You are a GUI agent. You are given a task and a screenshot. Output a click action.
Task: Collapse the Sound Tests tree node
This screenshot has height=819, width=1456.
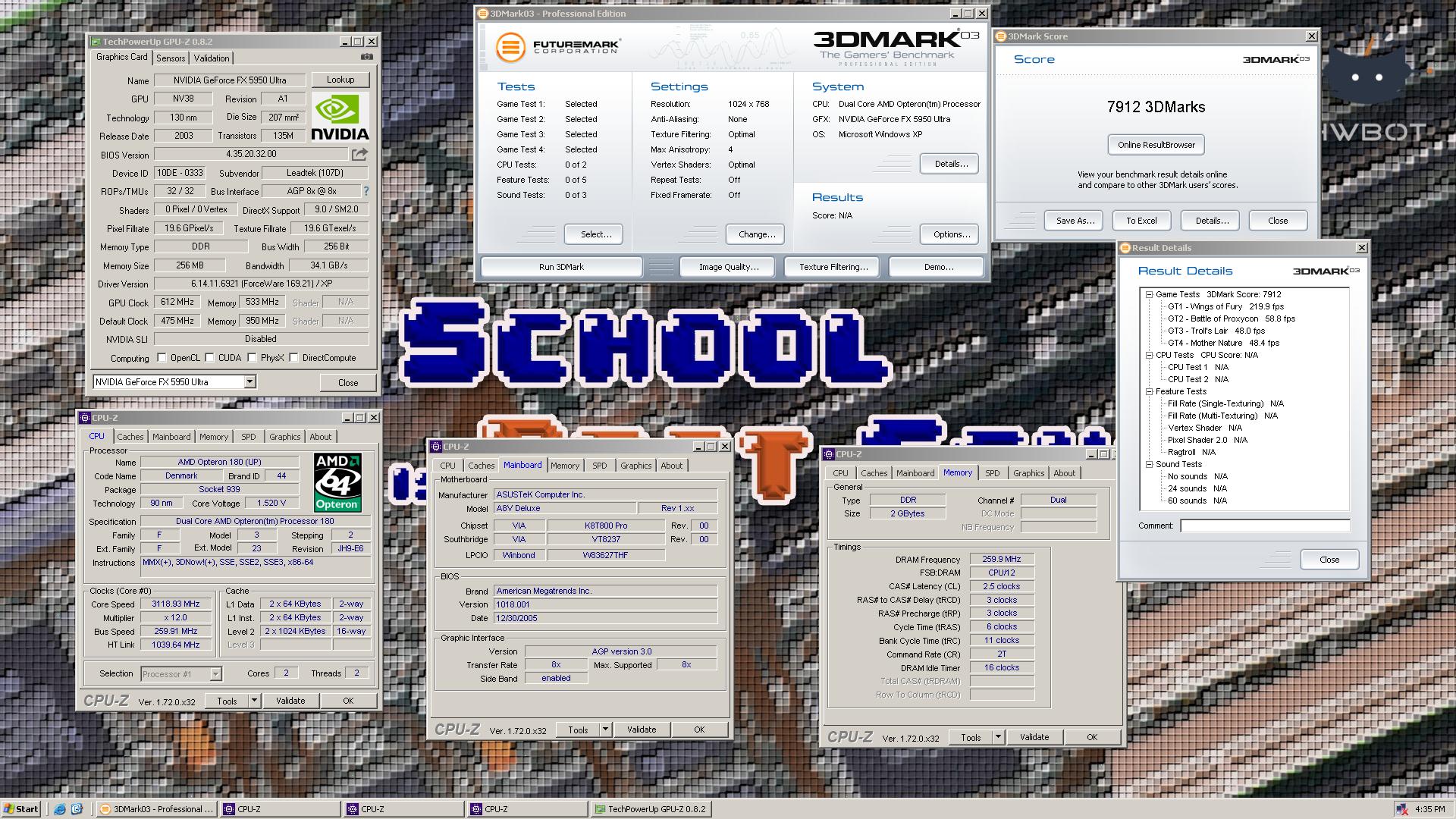coord(1149,464)
